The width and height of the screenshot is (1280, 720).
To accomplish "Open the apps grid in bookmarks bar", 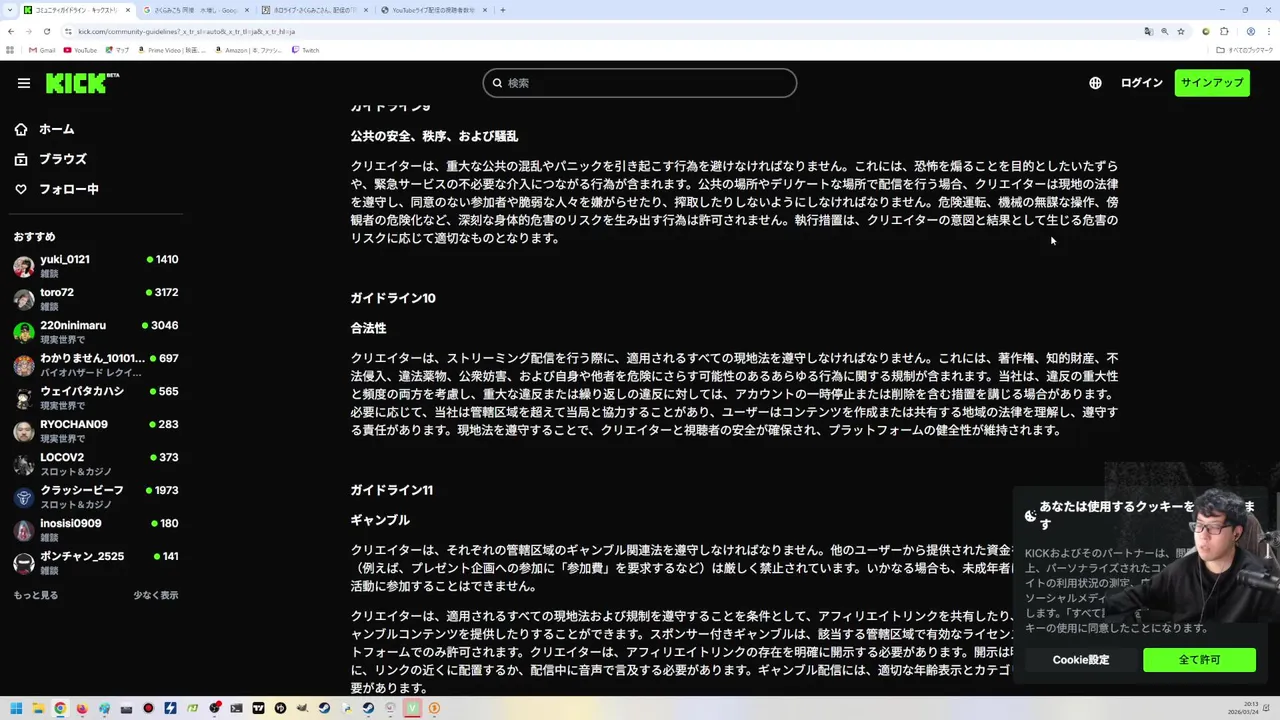I will (x=10, y=50).
